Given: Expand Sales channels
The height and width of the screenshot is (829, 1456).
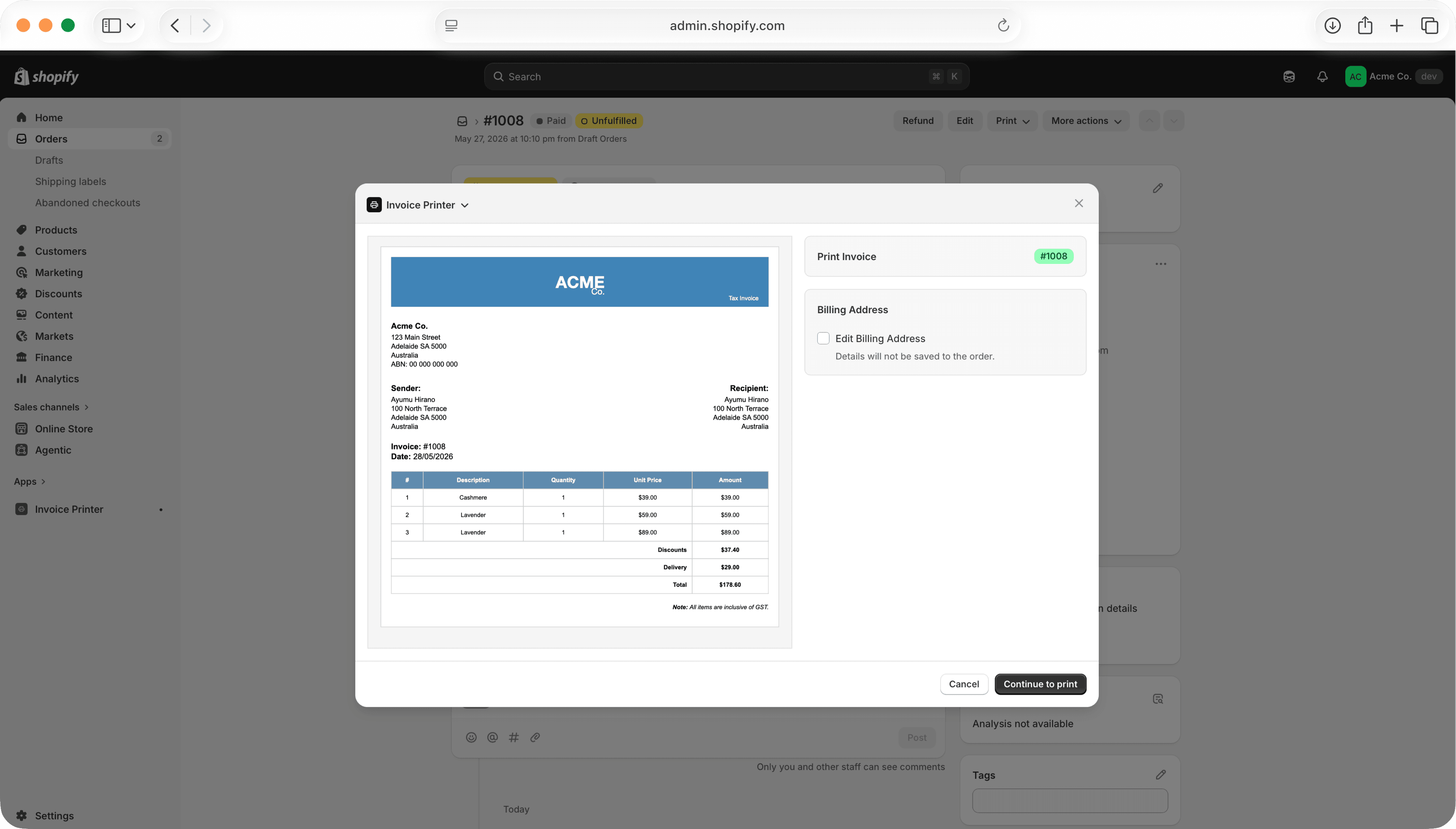Looking at the screenshot, I should (51, 407).
